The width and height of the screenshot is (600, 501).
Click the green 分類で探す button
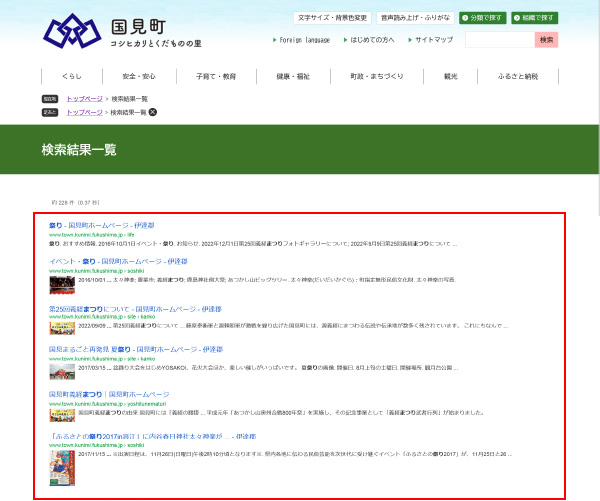pyautogui.click(x=483, y=18)
